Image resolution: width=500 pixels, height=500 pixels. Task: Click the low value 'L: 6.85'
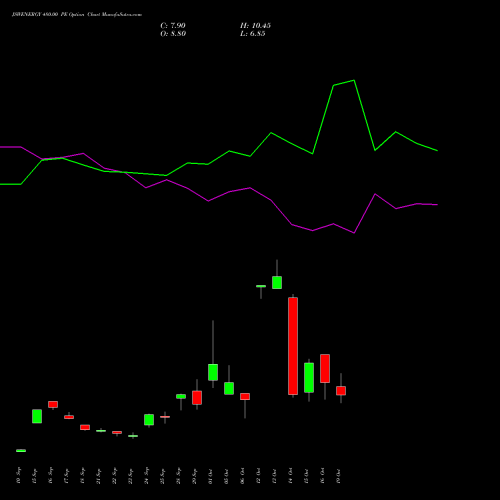253,34
